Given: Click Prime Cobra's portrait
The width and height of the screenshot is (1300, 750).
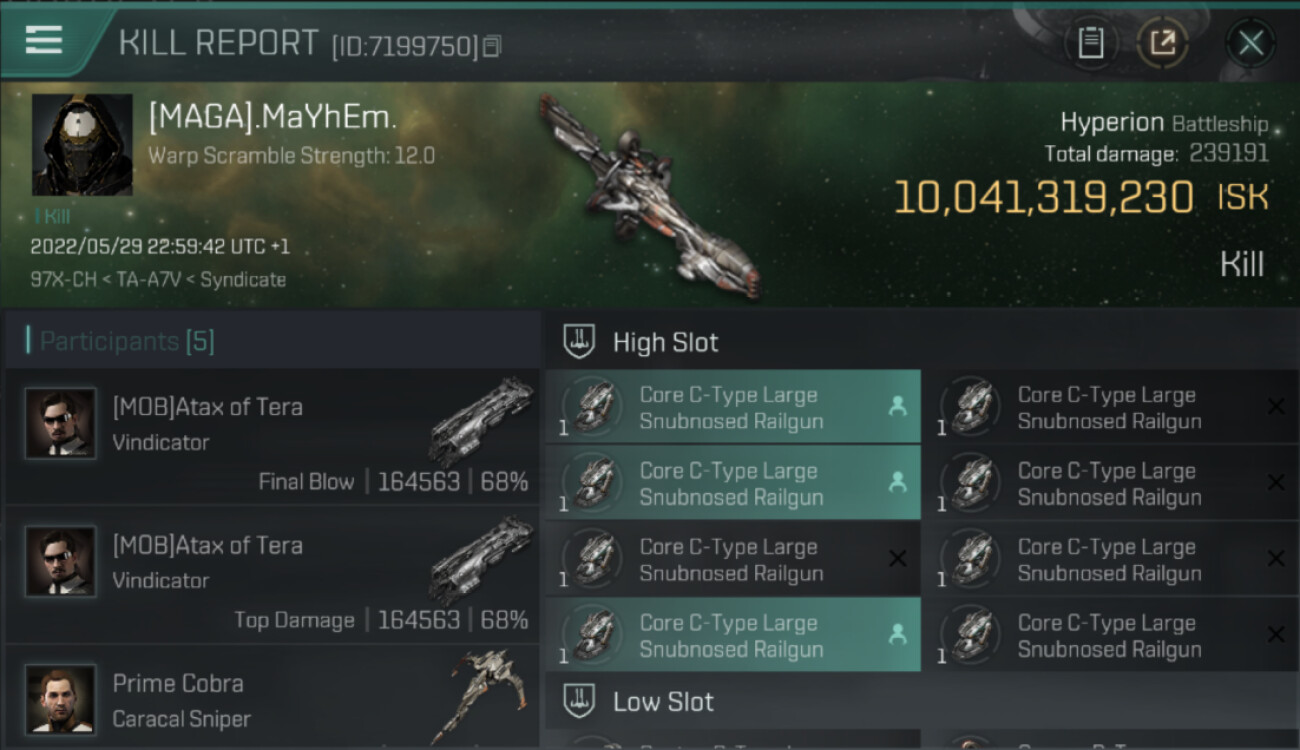Looking at the screenshot, I should click(x=61, y=699).
